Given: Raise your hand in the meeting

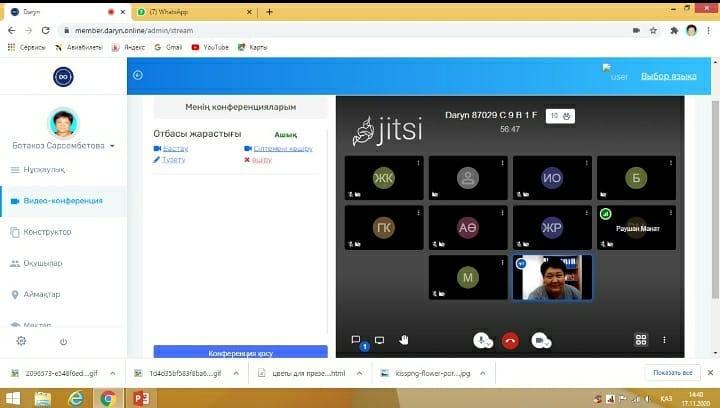Looking at the screenshot, I should [x=404, y=339].
